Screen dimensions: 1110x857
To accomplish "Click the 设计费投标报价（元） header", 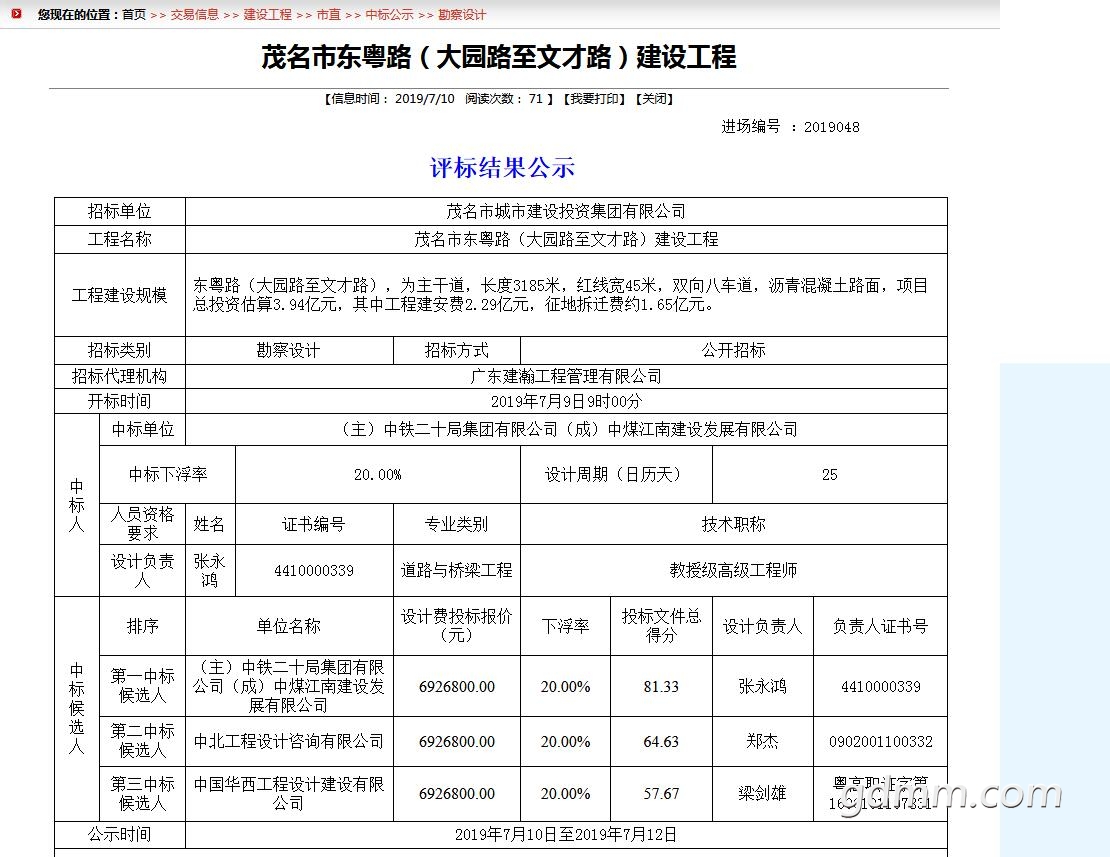I will pyautogui.click(x=457, y=626).
